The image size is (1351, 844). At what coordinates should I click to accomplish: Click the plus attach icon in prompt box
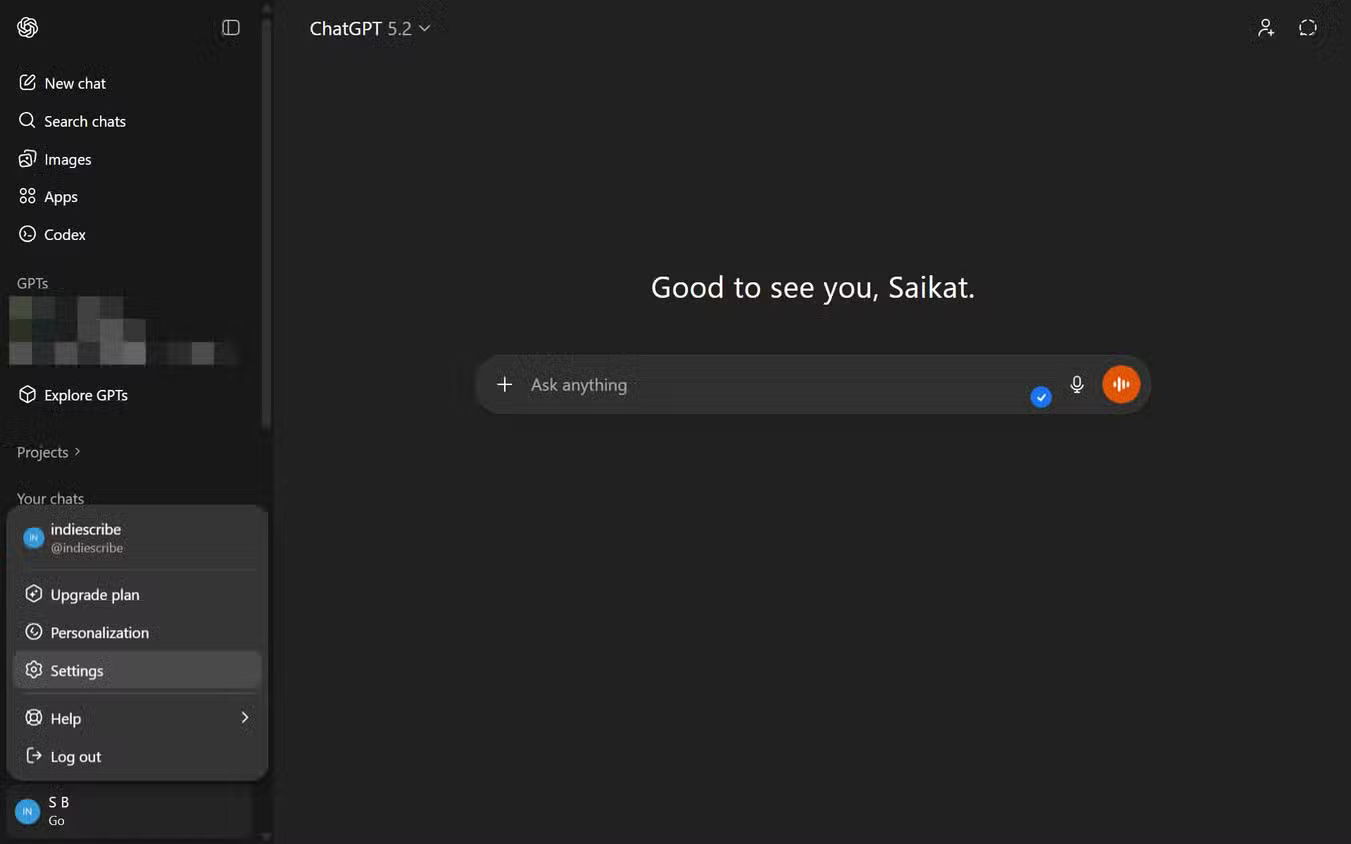[x=505, y=385]
